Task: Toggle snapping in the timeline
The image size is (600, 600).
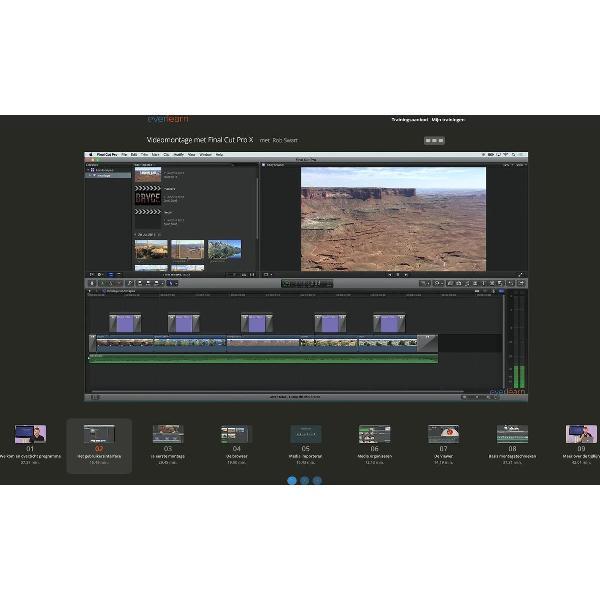Action: (x=501, y=291)
